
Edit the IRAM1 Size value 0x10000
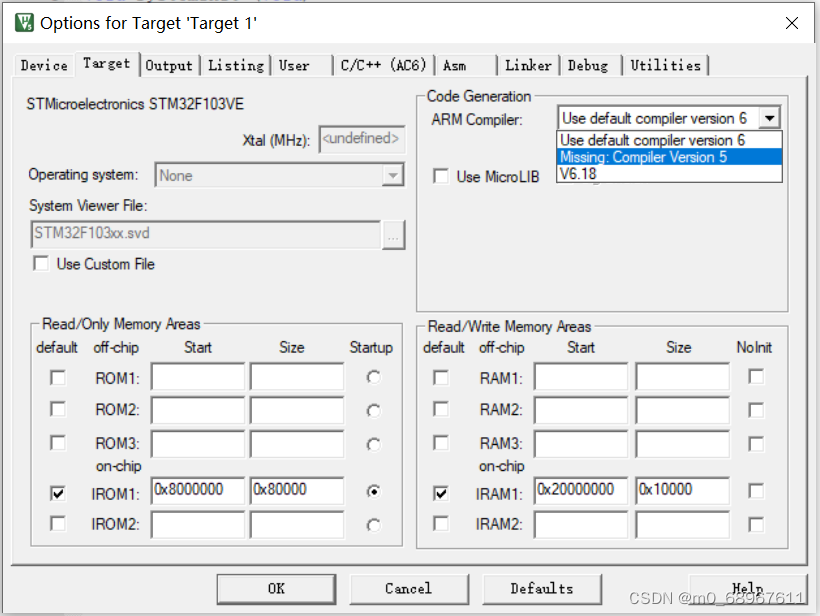coord(682,490)
